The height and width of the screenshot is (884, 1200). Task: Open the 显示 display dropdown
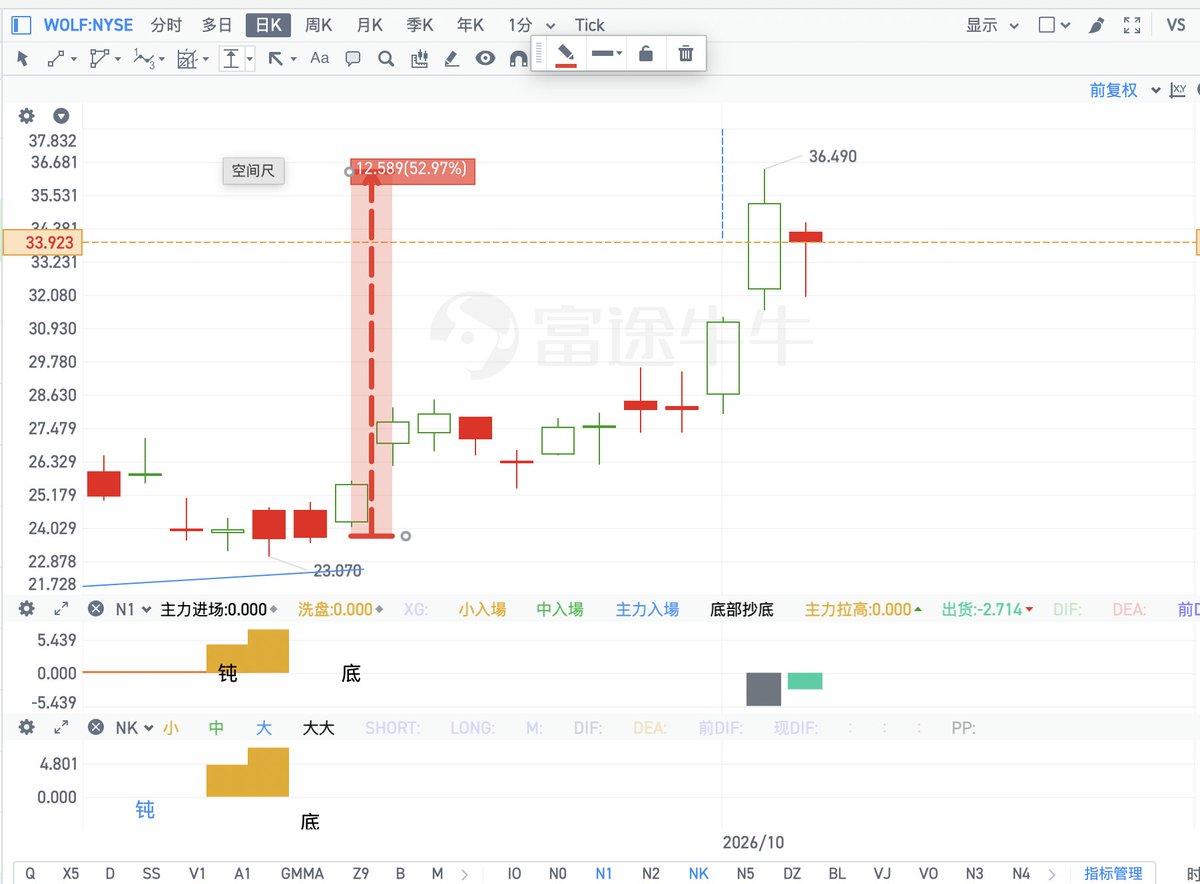pyautogui.click(x=993, y=25)
